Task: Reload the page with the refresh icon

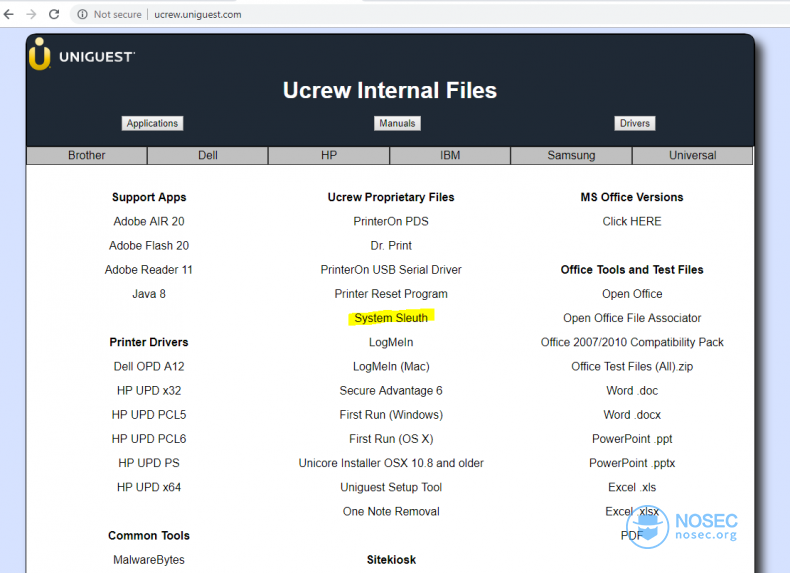Action: click(x=54, y=14)
